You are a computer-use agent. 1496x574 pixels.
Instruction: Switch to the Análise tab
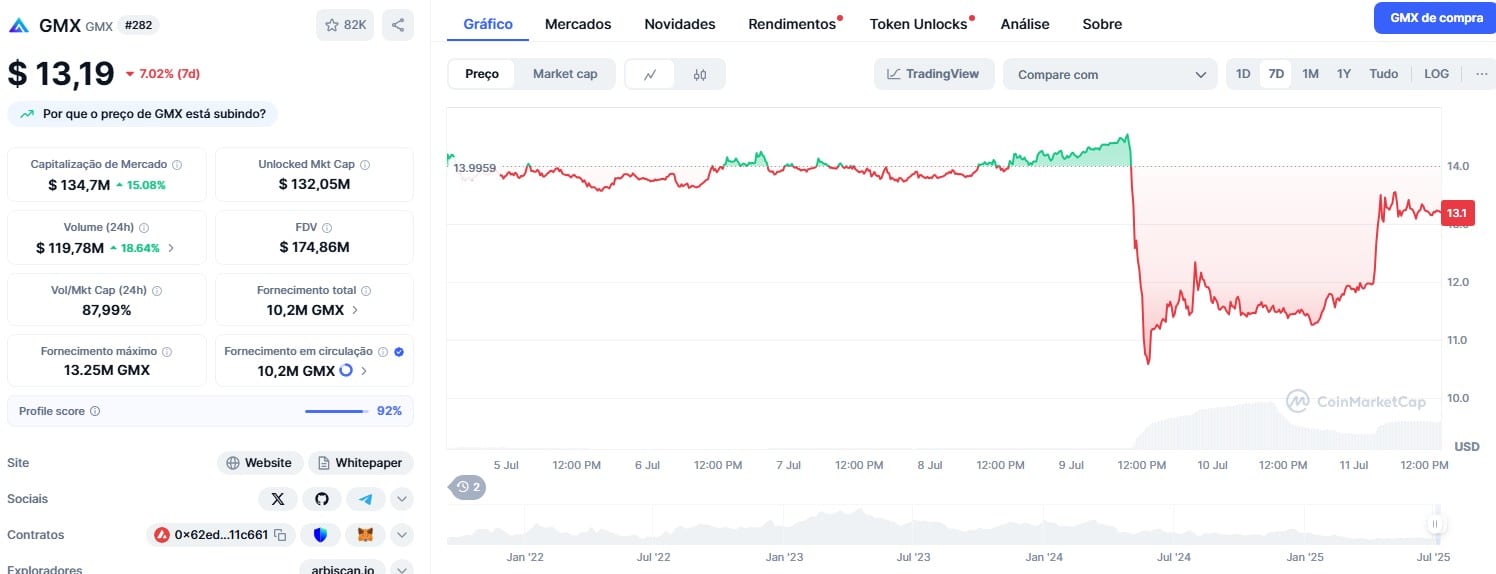1025,24
